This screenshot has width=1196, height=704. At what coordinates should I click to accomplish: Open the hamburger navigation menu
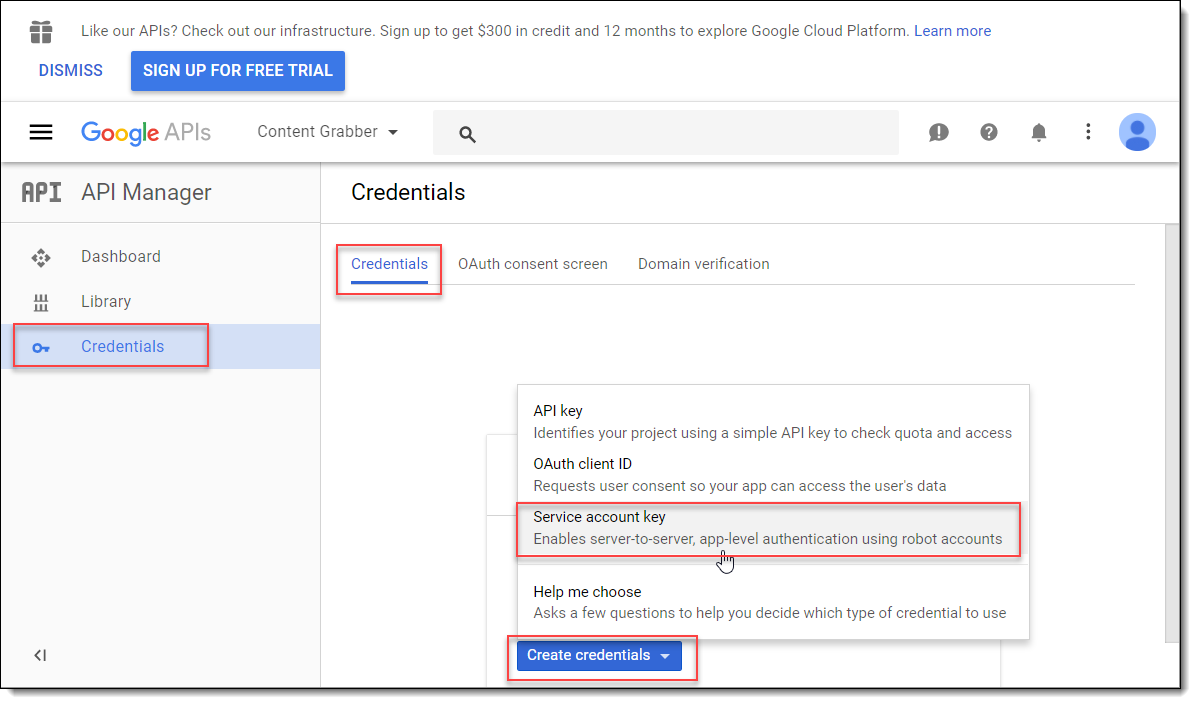[41, 133]
